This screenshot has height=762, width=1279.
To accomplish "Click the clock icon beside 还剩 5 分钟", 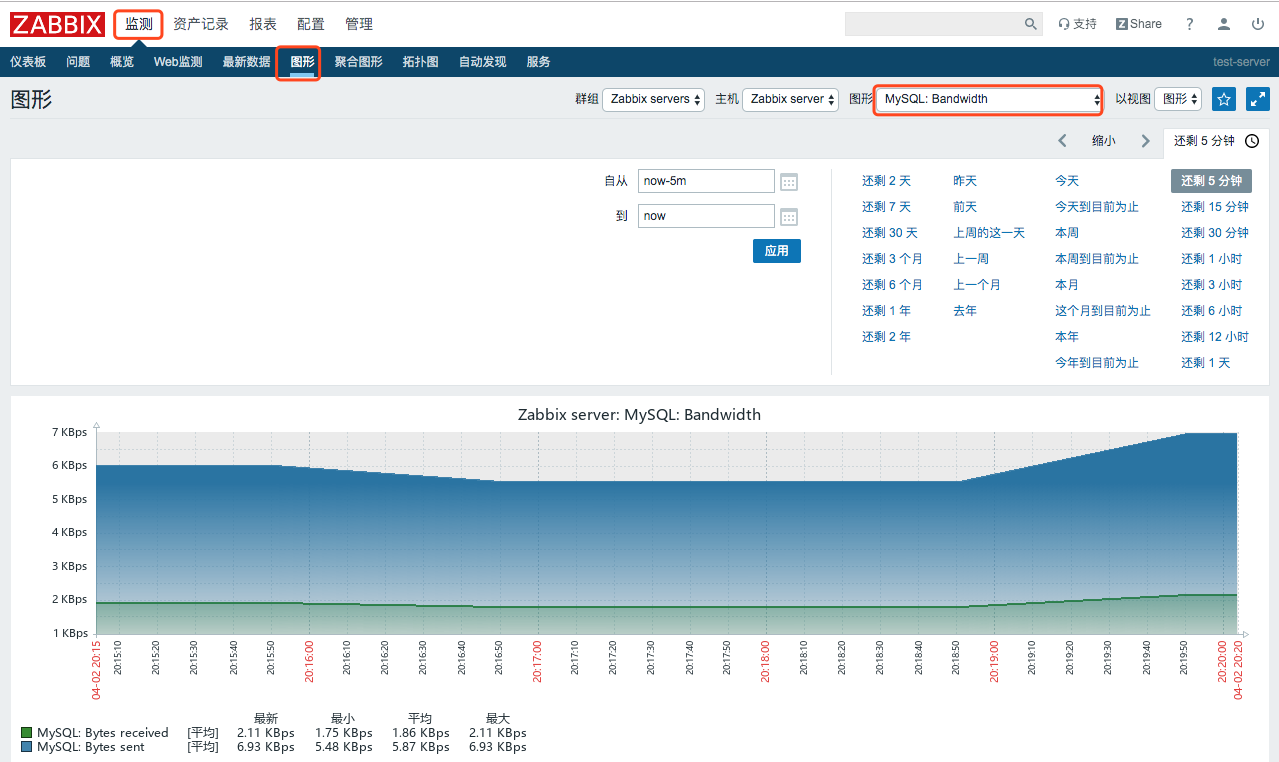I will point(1252,141).
